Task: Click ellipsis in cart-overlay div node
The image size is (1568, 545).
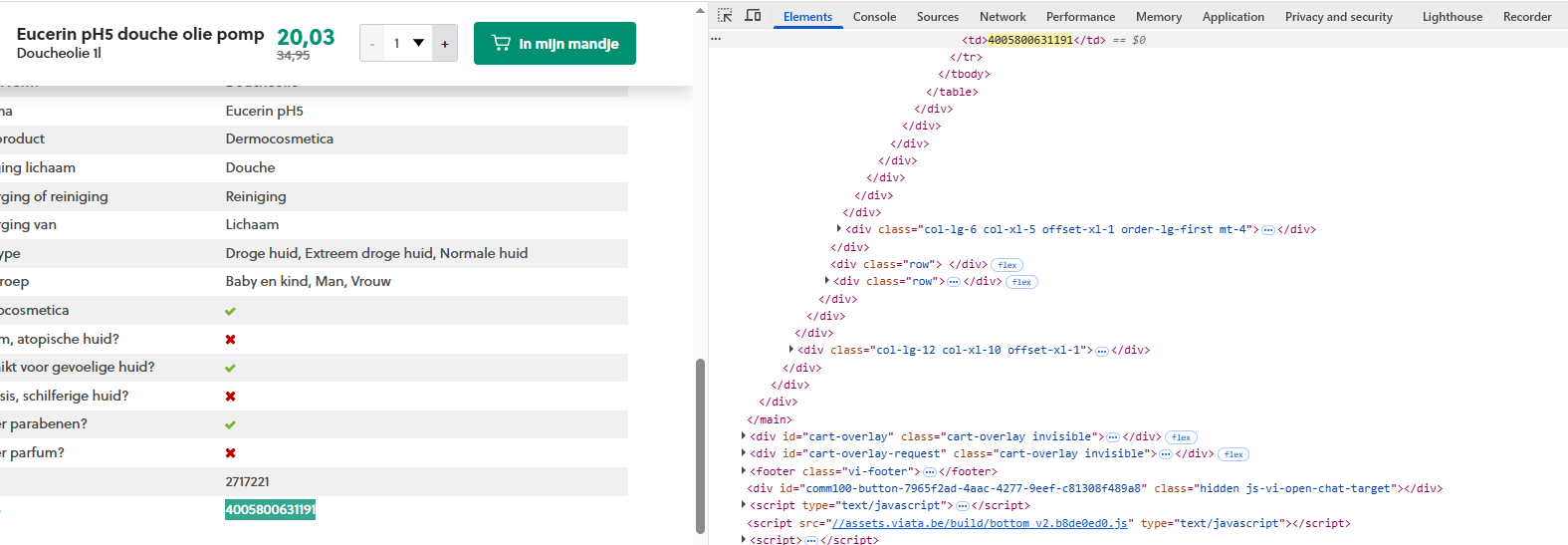Action: (1113, 437)
